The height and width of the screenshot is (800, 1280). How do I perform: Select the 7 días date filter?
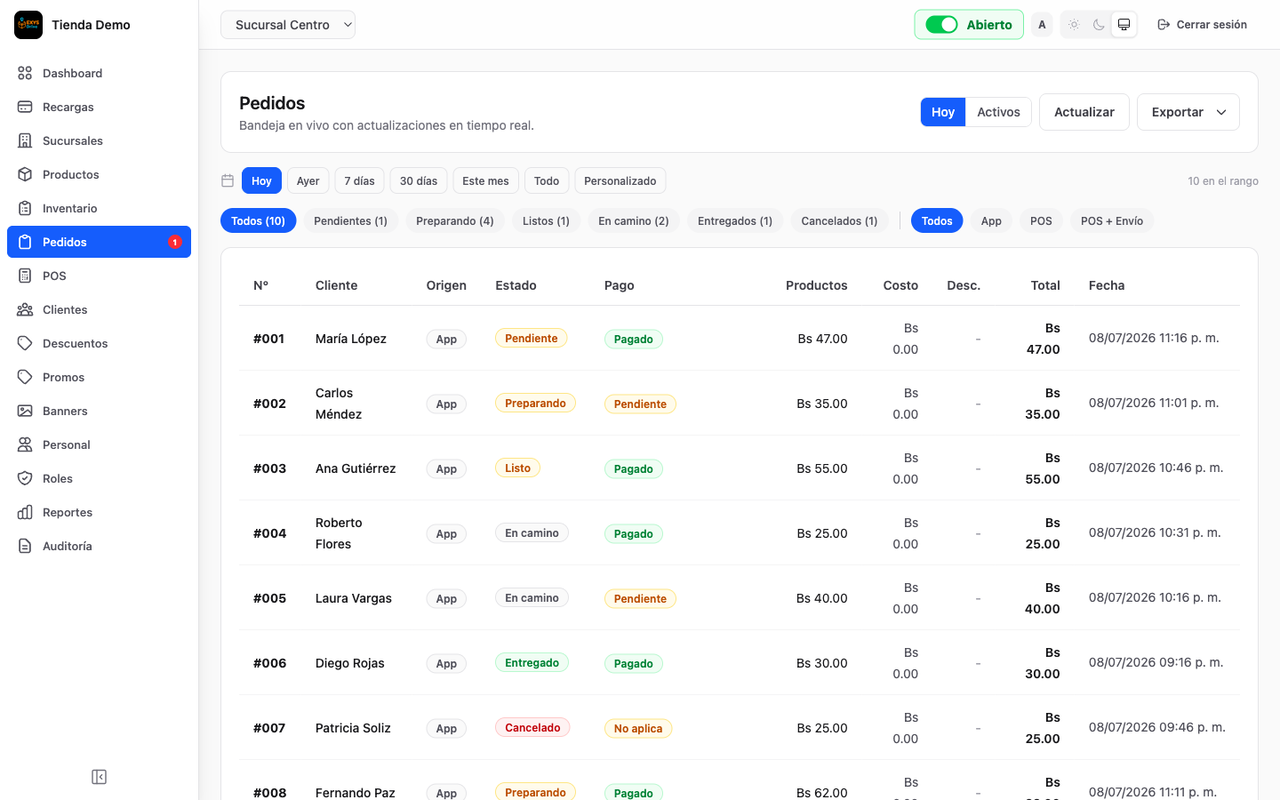(359, 181)
